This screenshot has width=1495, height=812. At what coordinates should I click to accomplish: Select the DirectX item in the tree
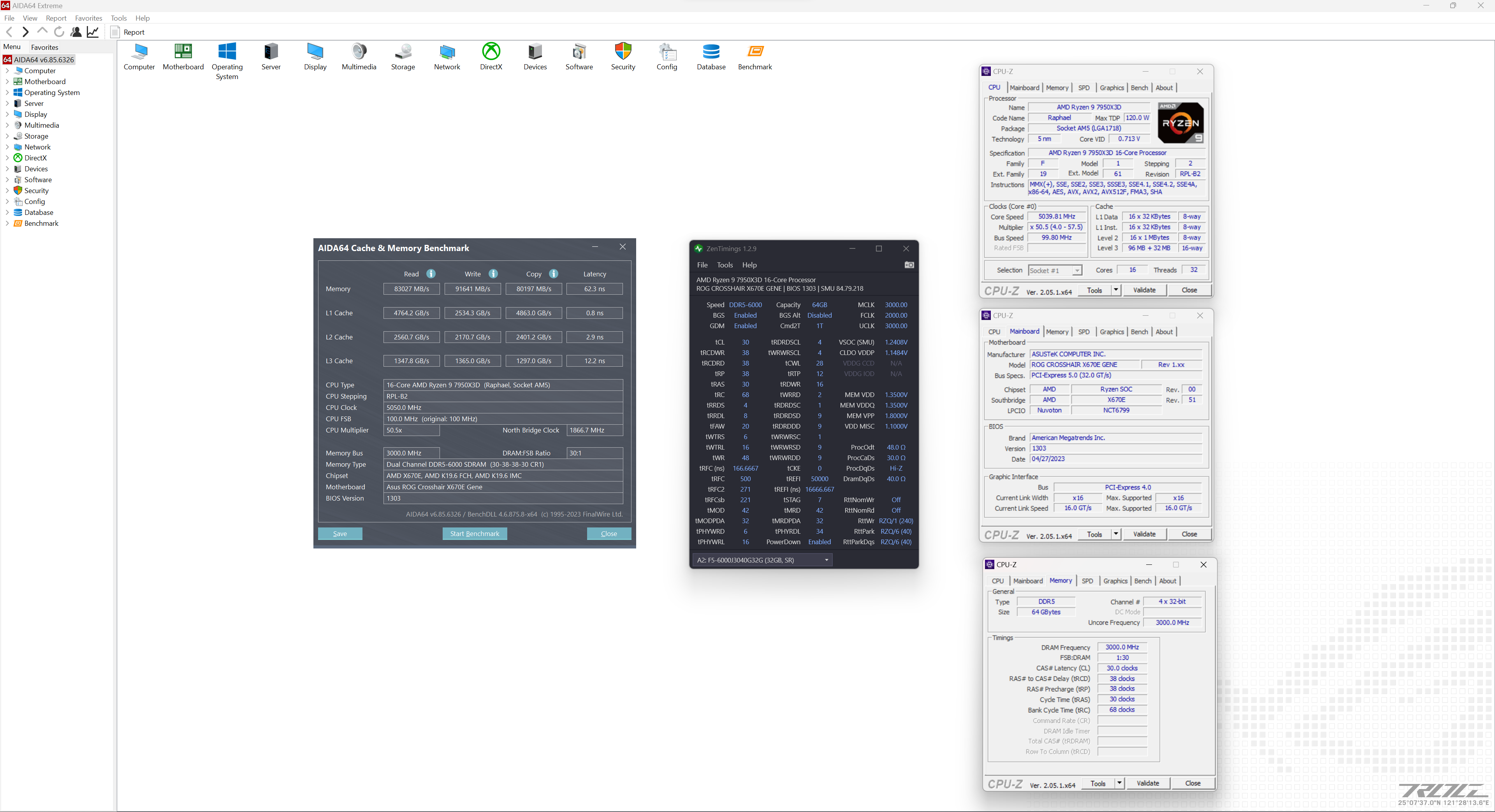35,158
